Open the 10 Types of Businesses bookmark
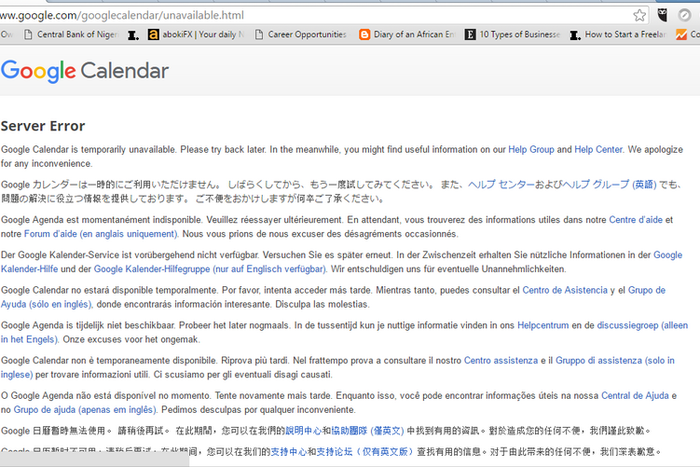This screenshot has height=467, width=700. point(512,34)
